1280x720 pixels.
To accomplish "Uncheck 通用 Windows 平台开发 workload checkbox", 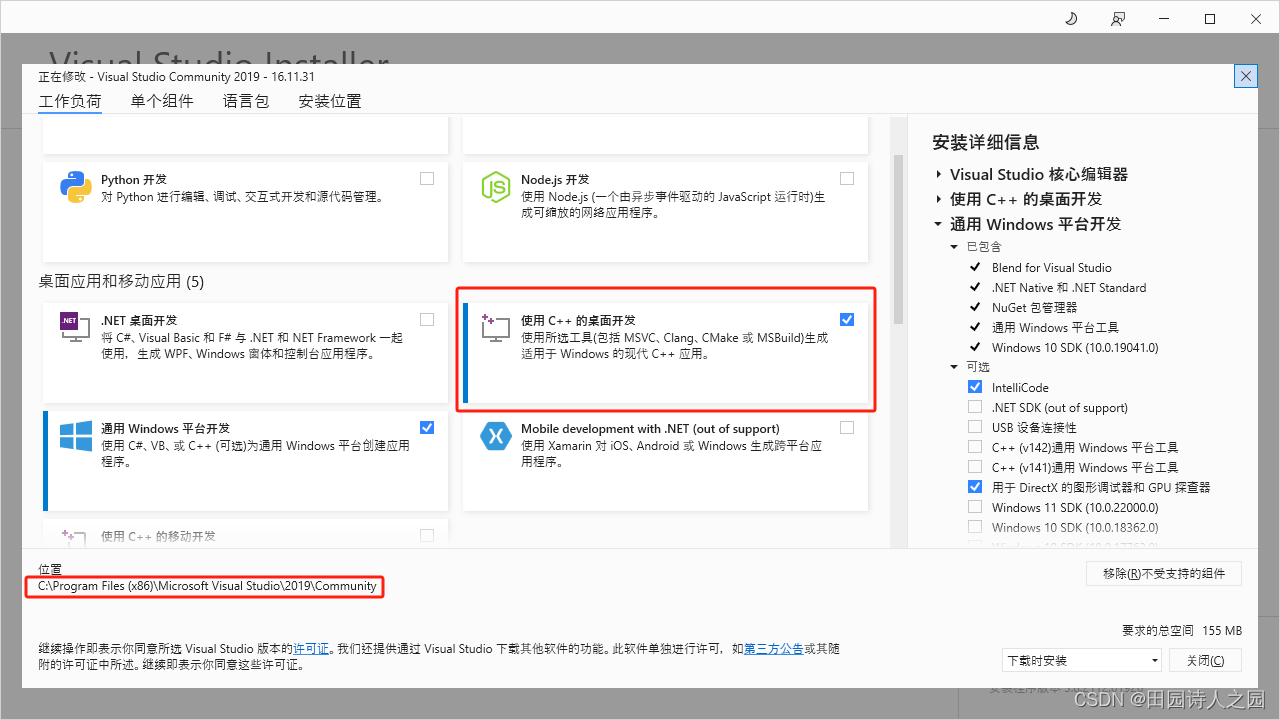I will pos(427,428).
